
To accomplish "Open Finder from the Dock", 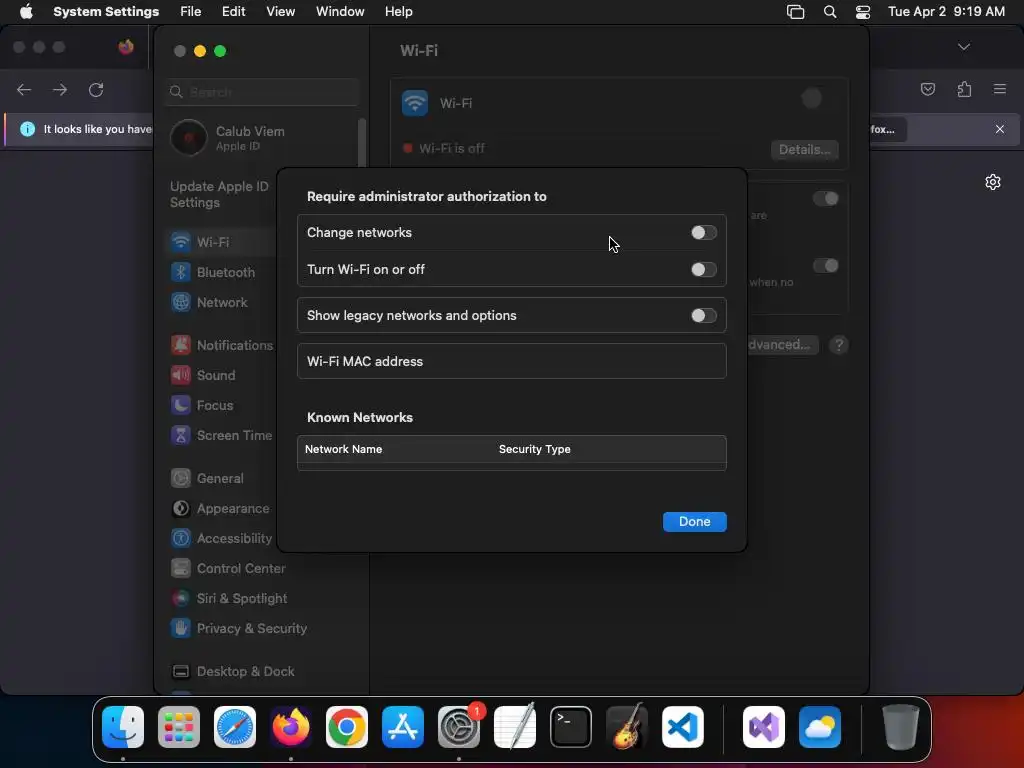I will 123,727.
